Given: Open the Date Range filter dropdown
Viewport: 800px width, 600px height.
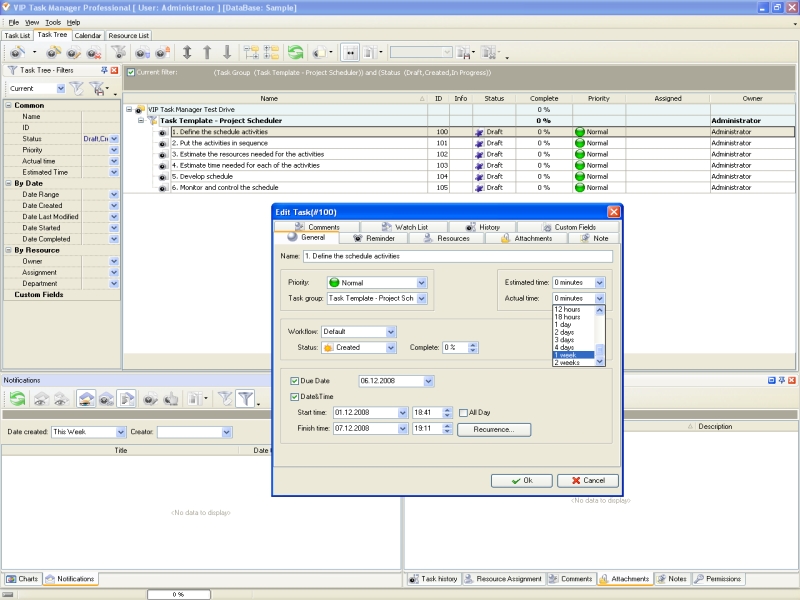Looking at the screenshot, I should point(114,194).
